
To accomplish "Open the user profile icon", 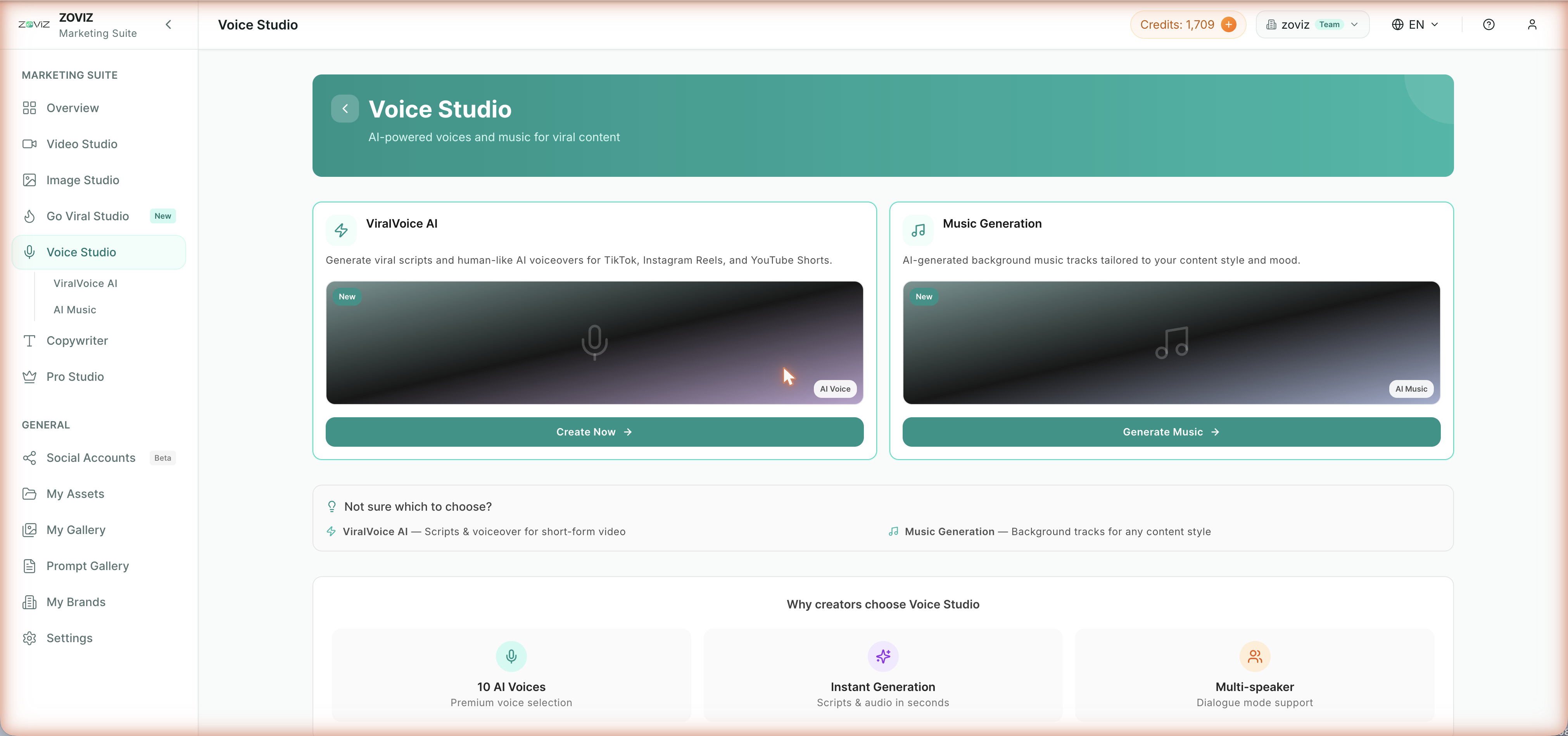I will point(1532,24).
